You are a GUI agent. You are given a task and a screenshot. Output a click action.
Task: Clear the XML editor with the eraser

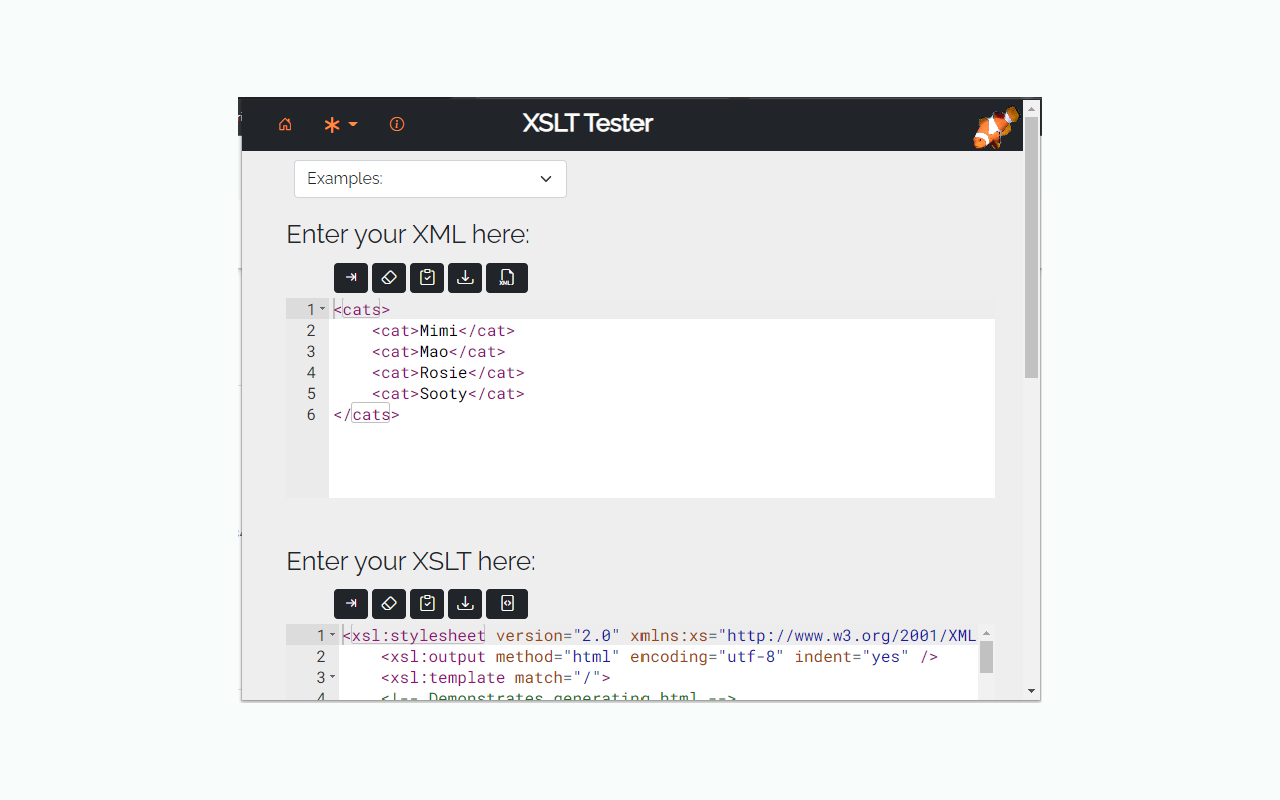(389, 277)
